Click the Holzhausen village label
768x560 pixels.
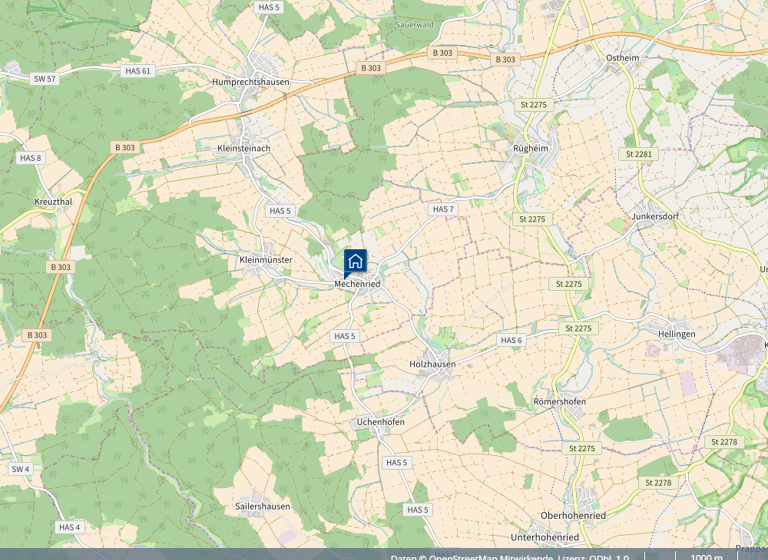pos(432,364)
